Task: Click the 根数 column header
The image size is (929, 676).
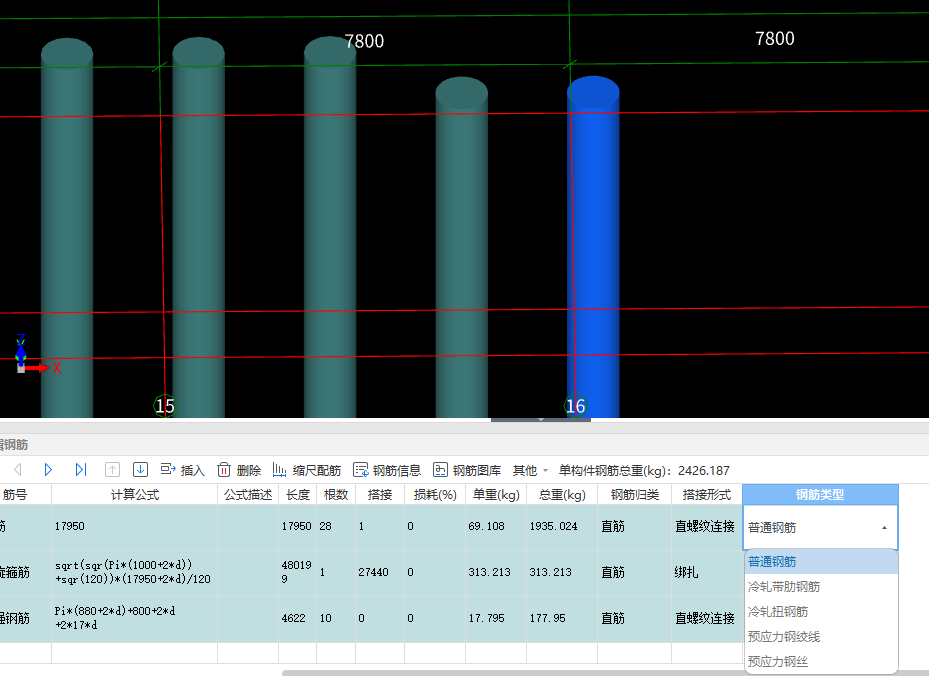Action: click(336, 494)
